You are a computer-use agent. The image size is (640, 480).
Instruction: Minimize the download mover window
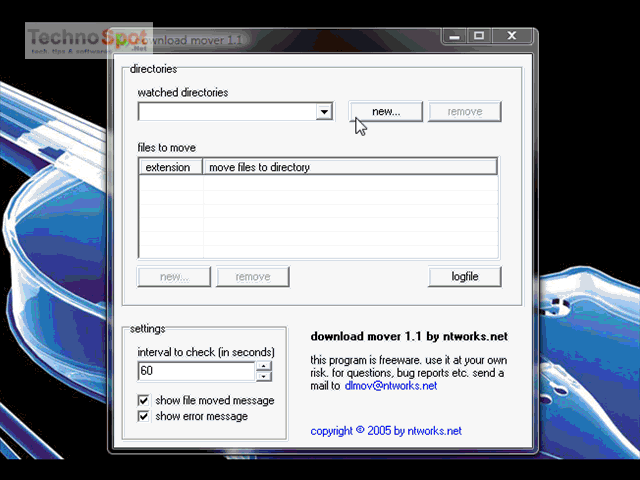click(x=454, y=36)
